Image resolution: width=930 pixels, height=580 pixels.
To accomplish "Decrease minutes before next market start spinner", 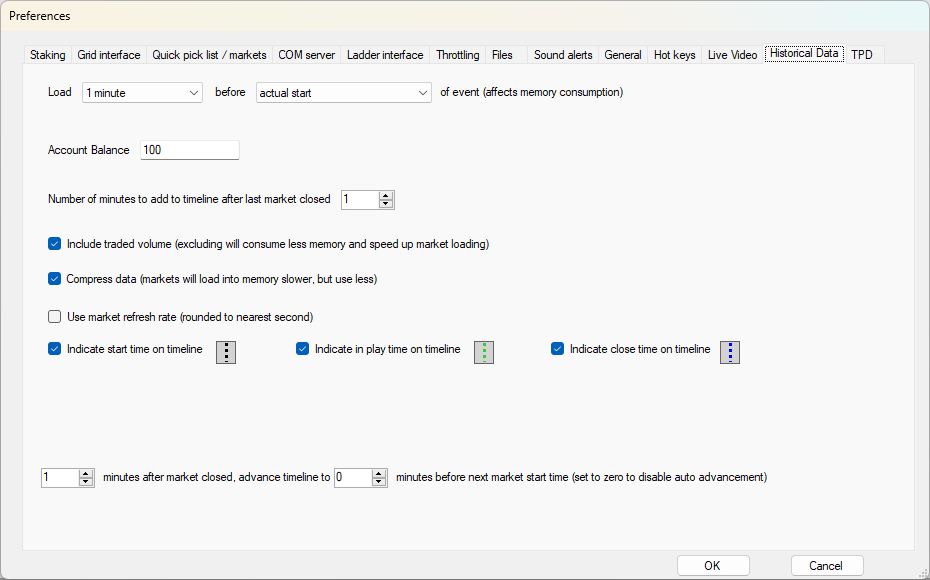I will tap(379, 482).
